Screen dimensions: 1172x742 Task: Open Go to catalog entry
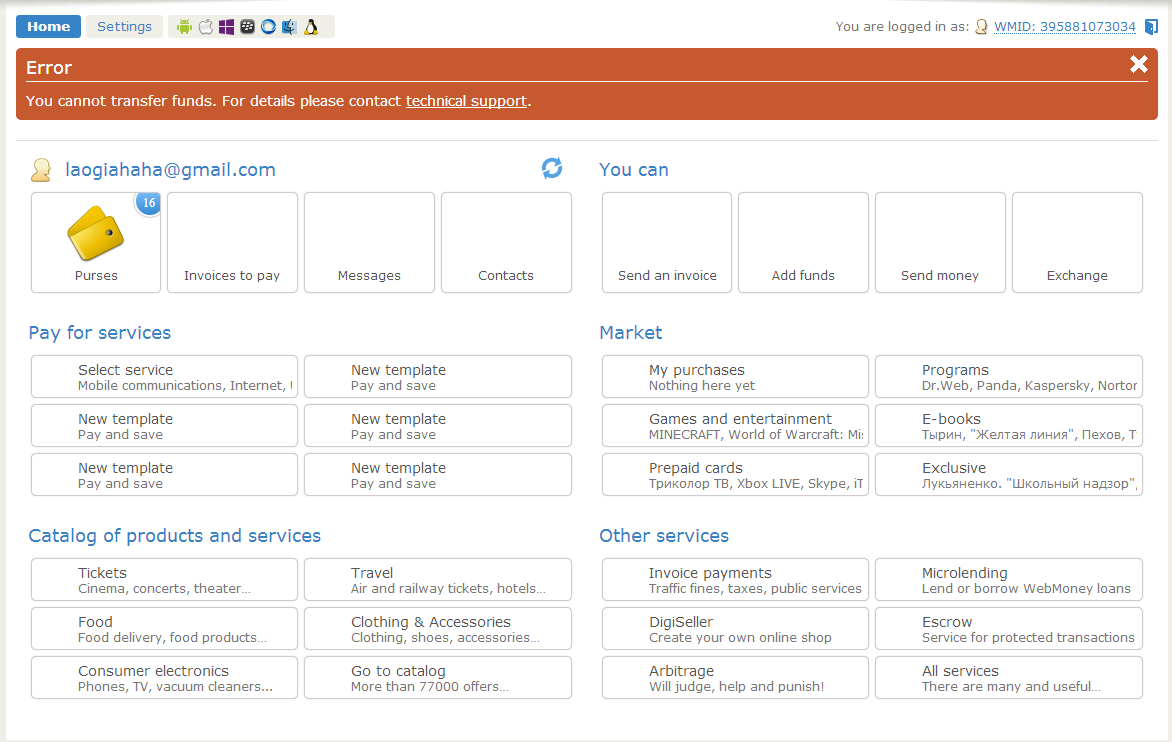click(437, 678)
